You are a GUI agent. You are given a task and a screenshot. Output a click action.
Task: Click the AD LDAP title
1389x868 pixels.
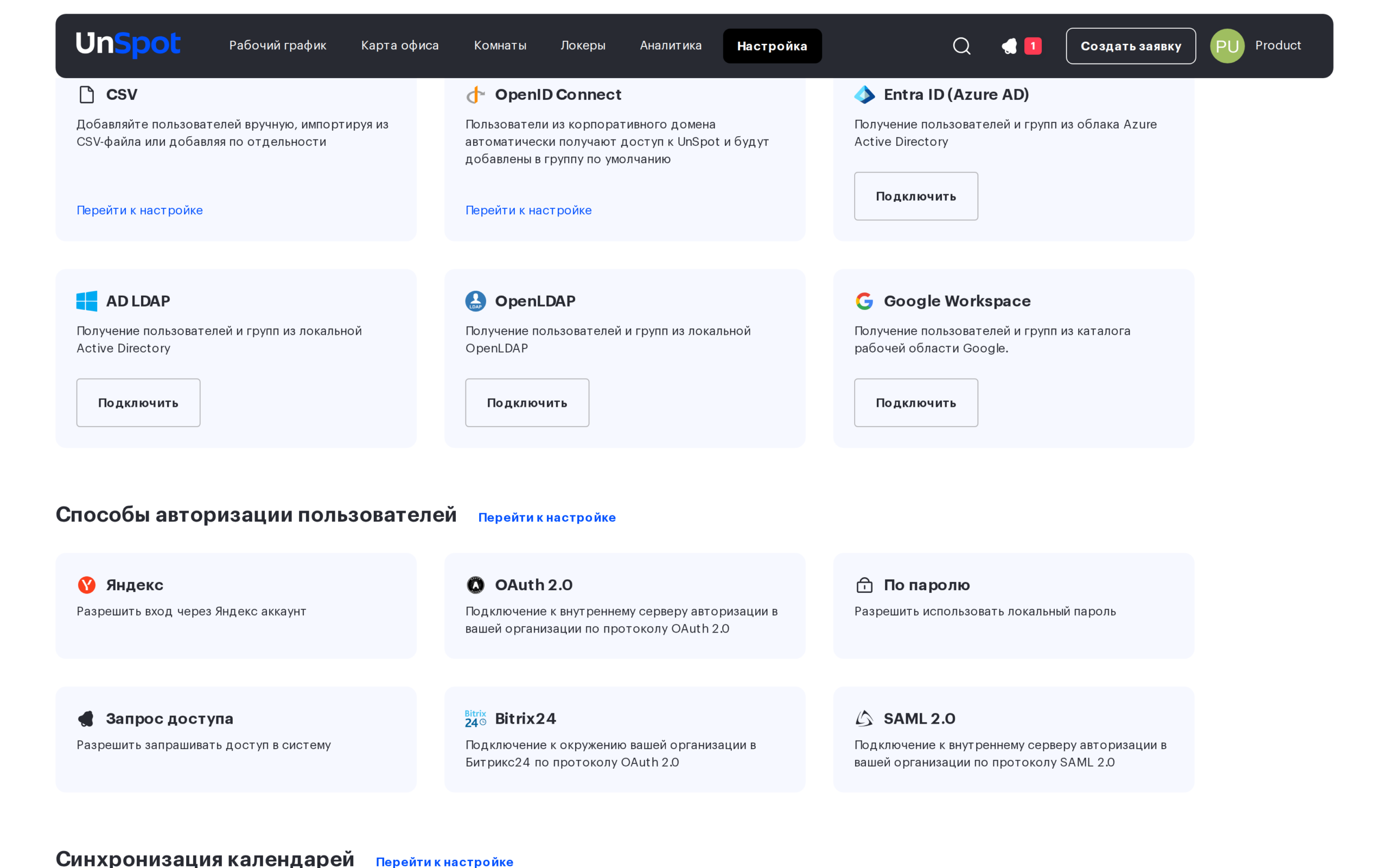coord(138,301)
